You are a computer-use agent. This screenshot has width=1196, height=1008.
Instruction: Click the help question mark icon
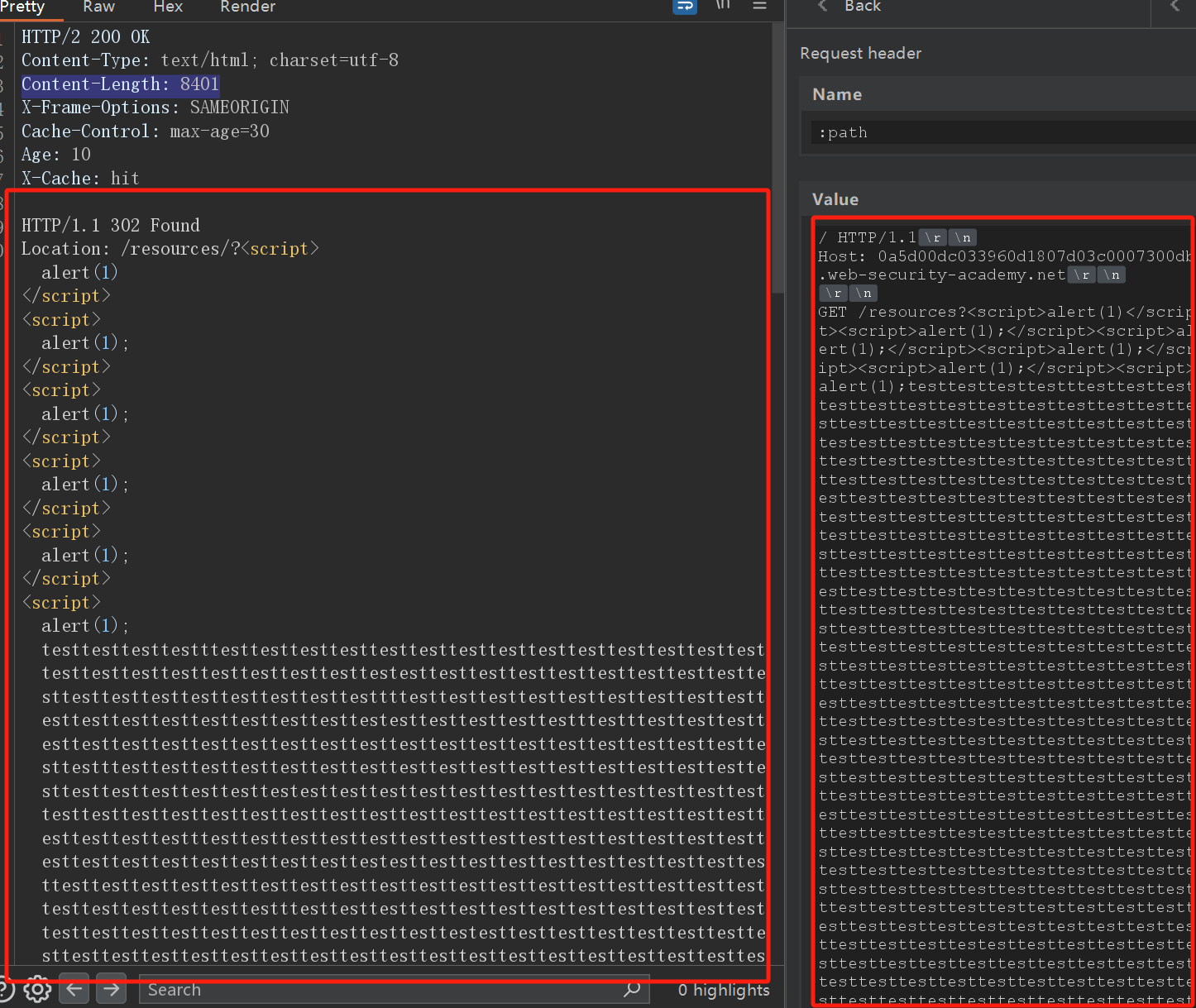pyautogui.click(x=5, y=989)
